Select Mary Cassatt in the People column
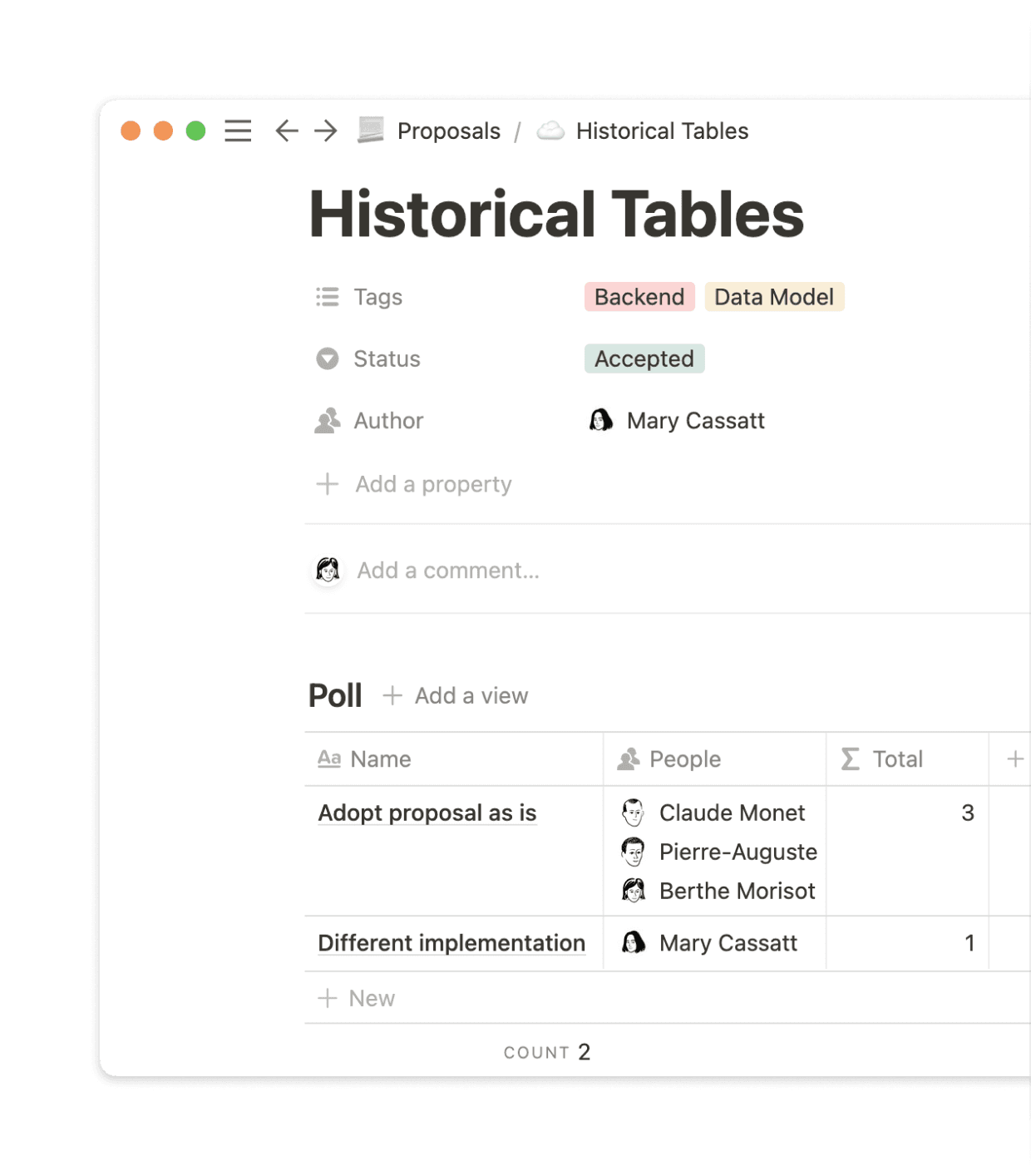Image resolution: width=1031 pixels, height=1176 pixels. pos(728,942)
